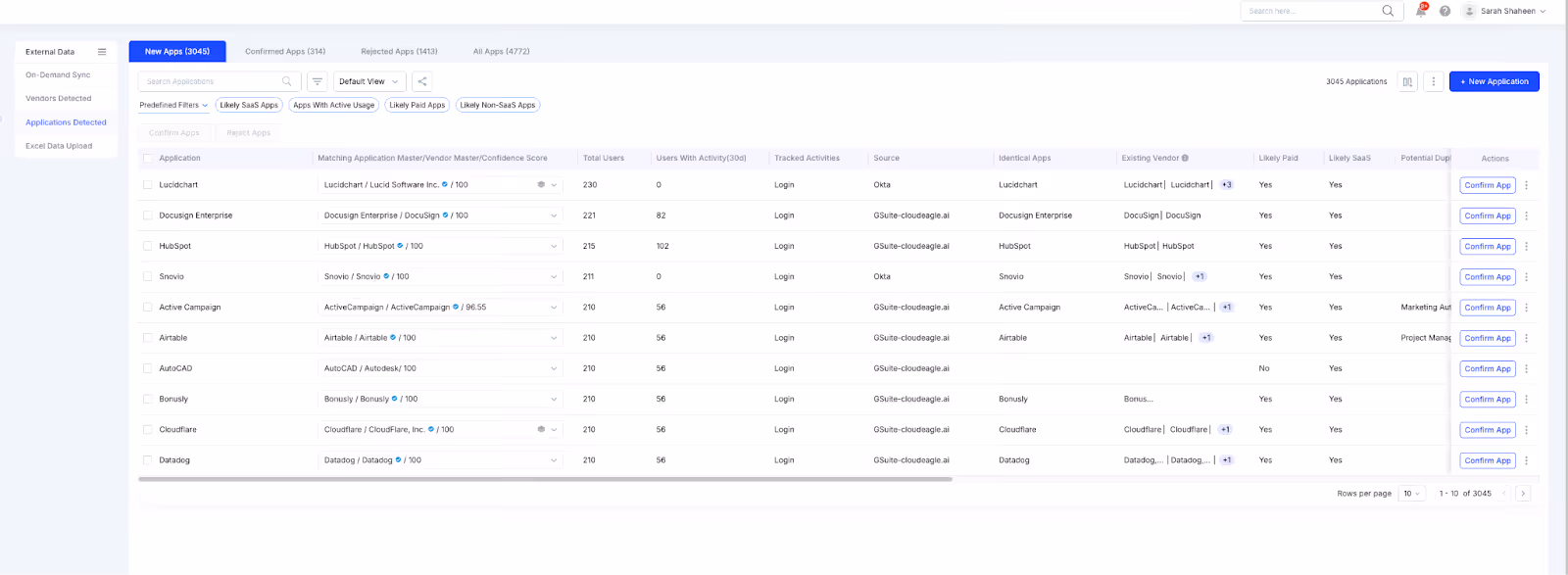Open the column settings icon
This screenshot has height=575, width=1568.
[x=1407, y=81]
